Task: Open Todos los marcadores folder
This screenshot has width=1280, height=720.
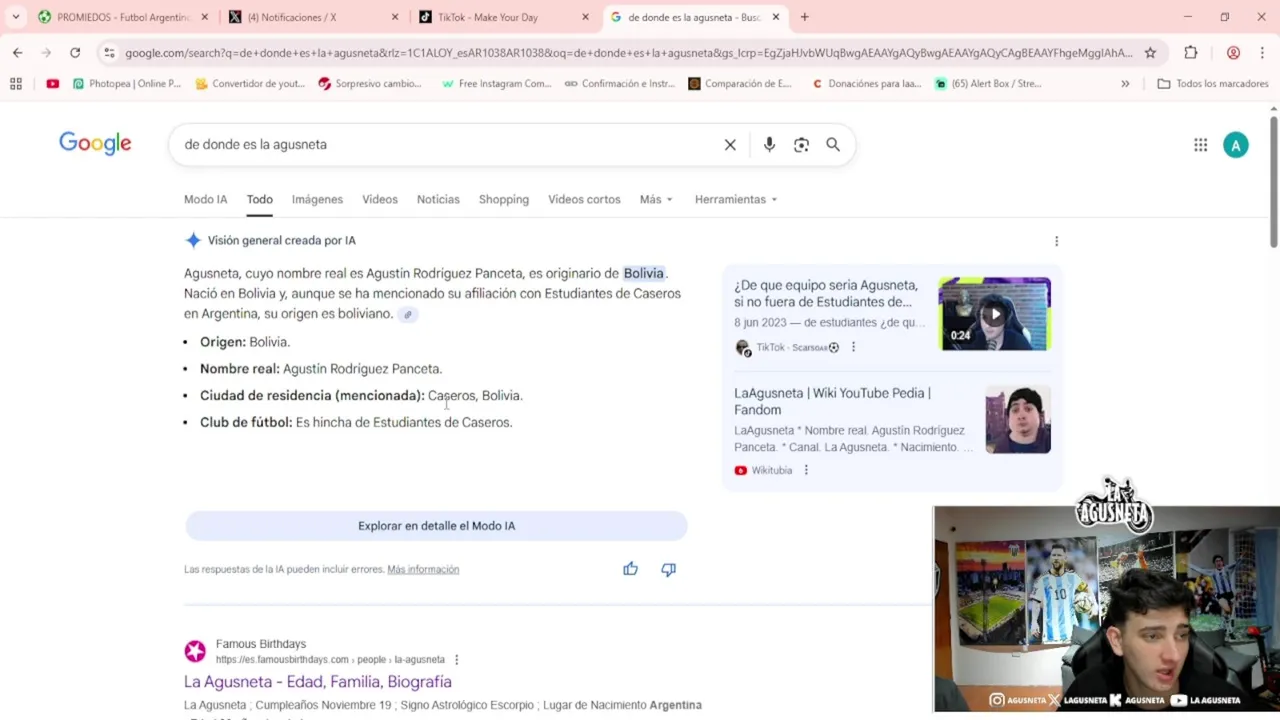Action: [x=1212, y=84]
